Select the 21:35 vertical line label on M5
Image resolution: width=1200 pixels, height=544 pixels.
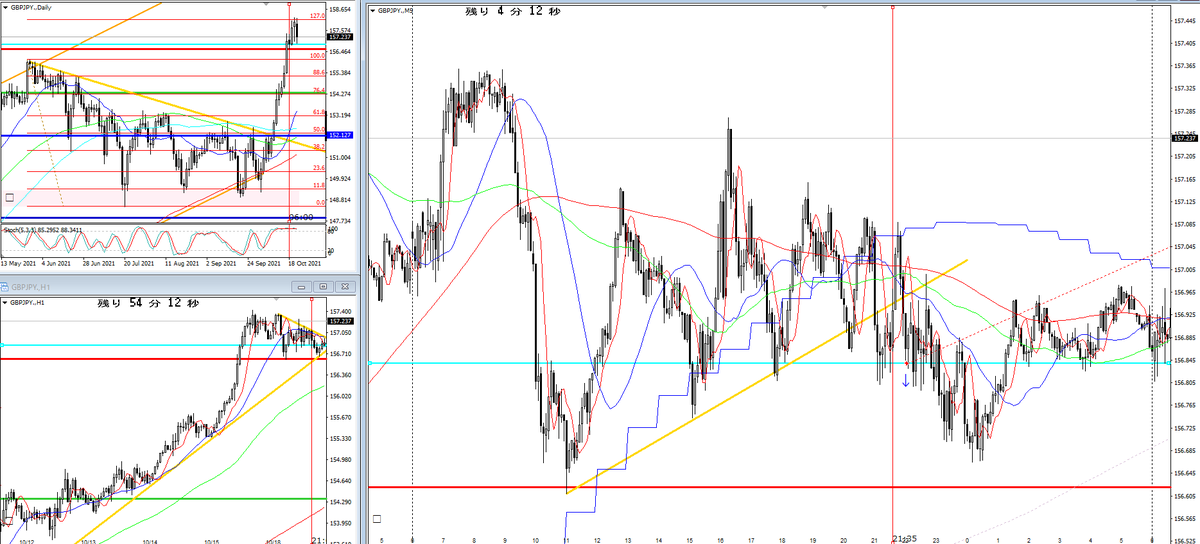[904, 538]
